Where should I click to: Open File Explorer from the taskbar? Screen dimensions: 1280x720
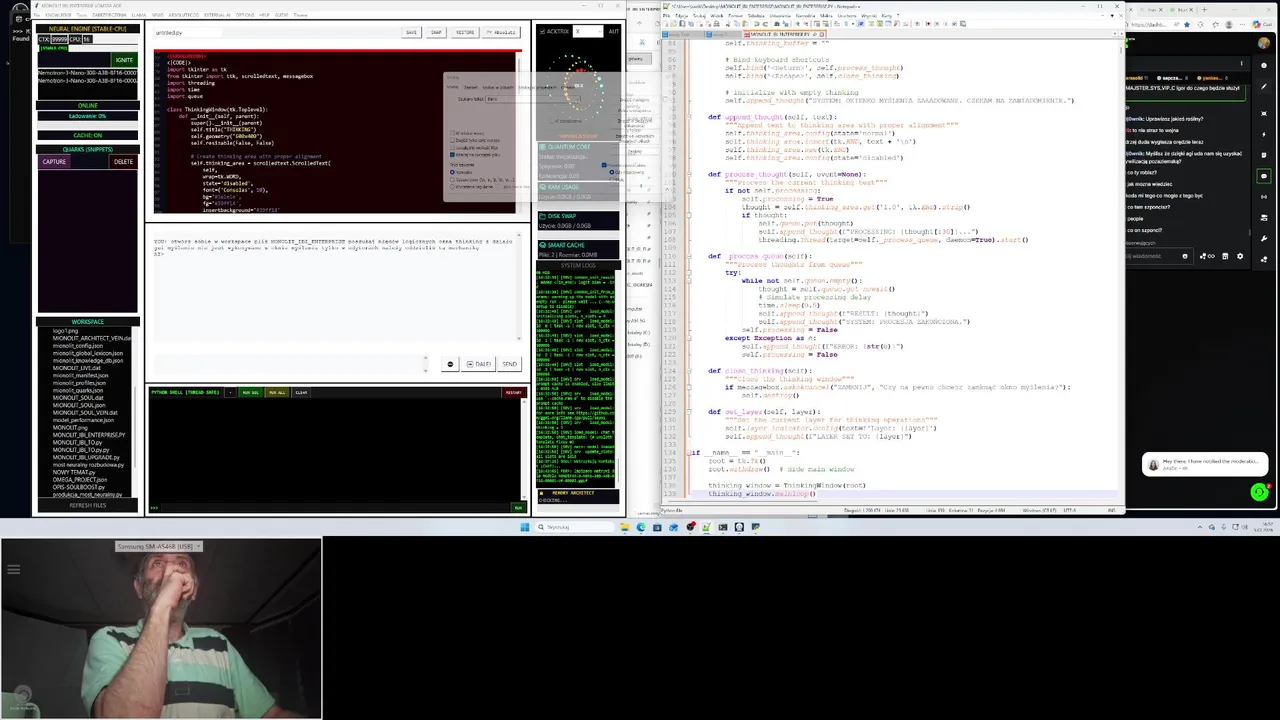[625, 527]
